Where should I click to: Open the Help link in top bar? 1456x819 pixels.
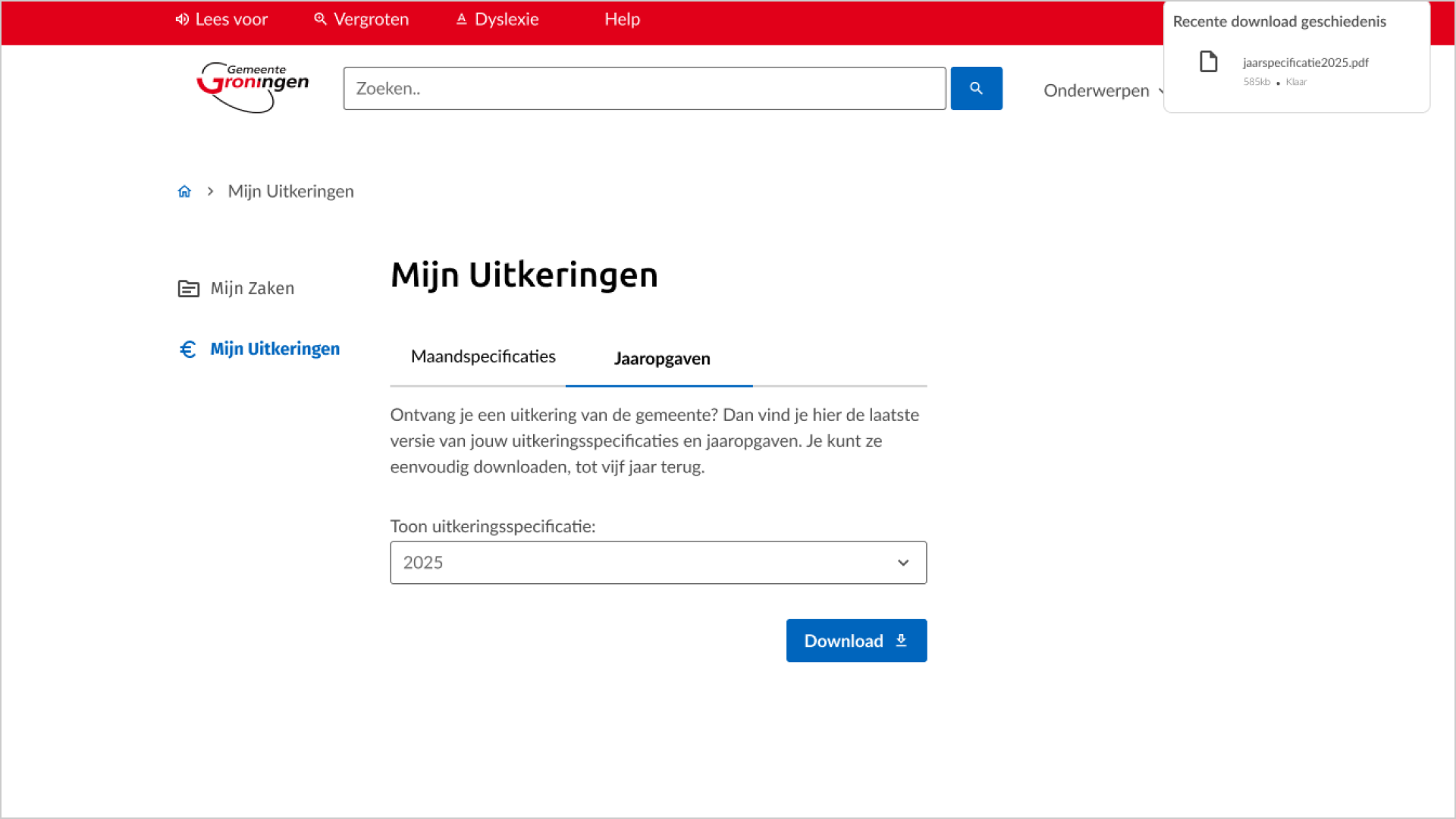click(622, 19)
